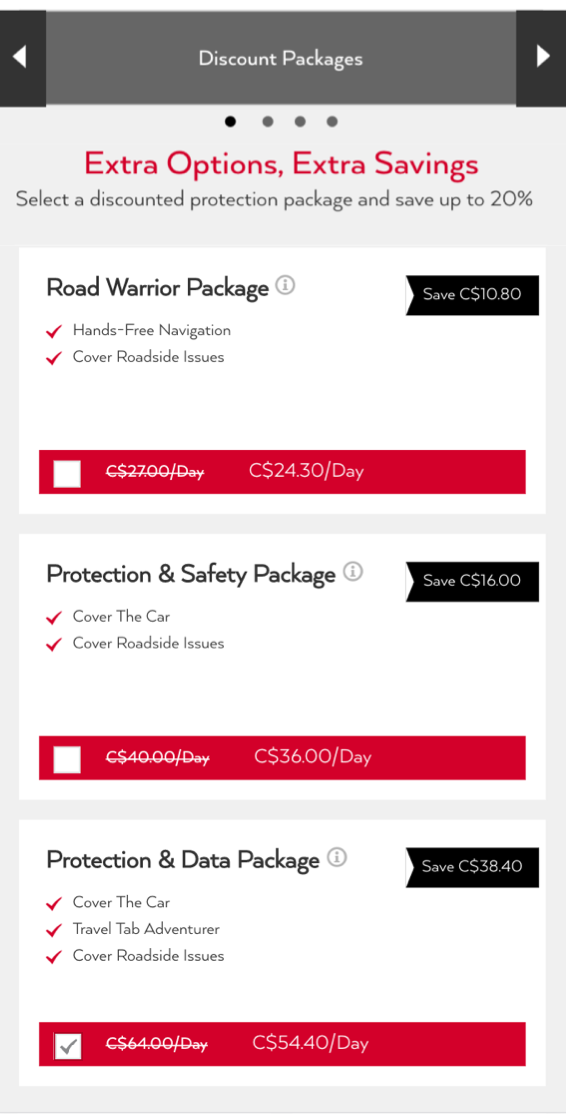The height and width of the screenshot is (1114, 566).
Task: Open Protection & Safety Package info icon
Action: (353, 571)
